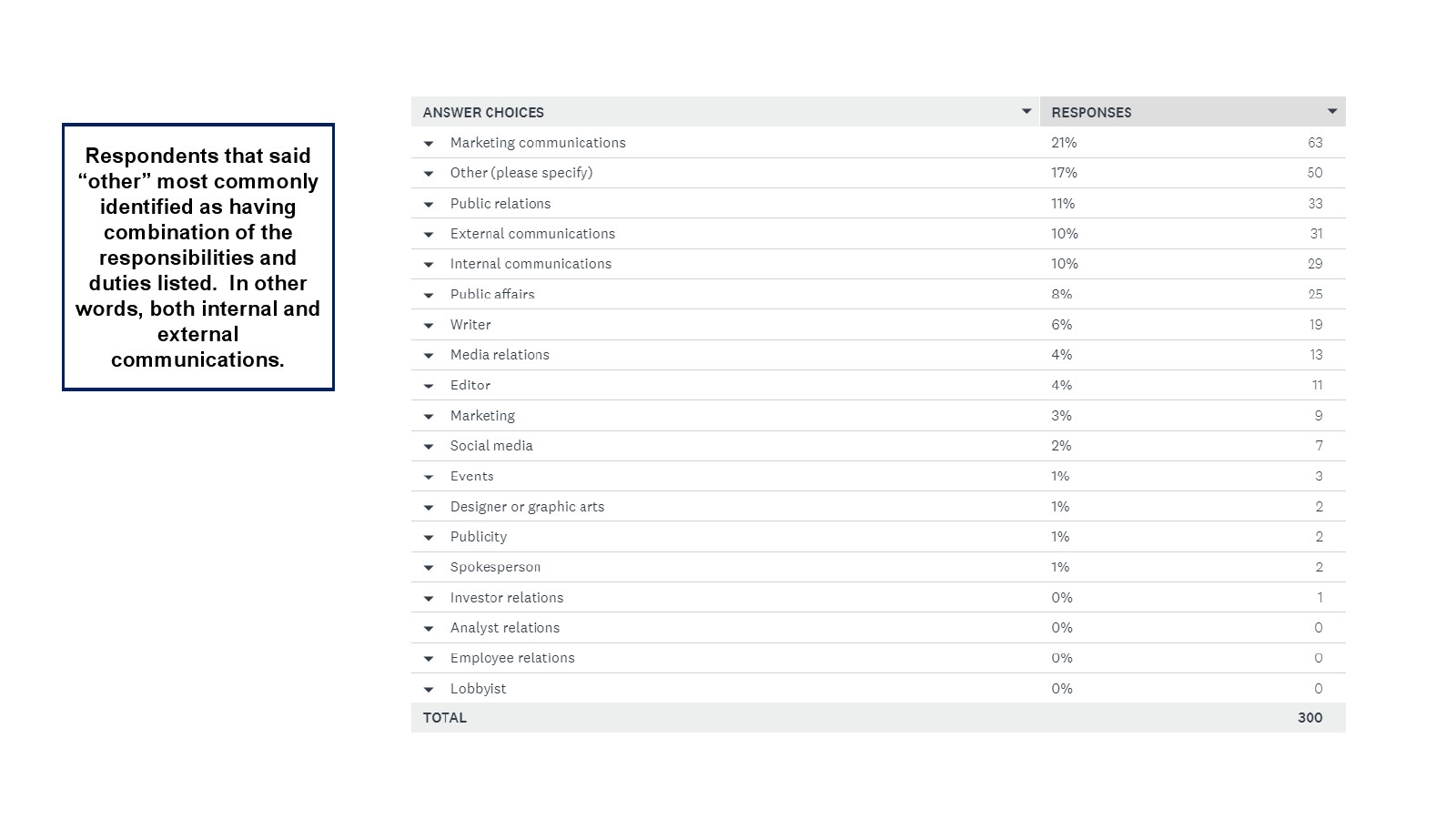This screenshot has width=1456, height=819.
Task: Click the Responses column header
Action: coord(1091,112)
